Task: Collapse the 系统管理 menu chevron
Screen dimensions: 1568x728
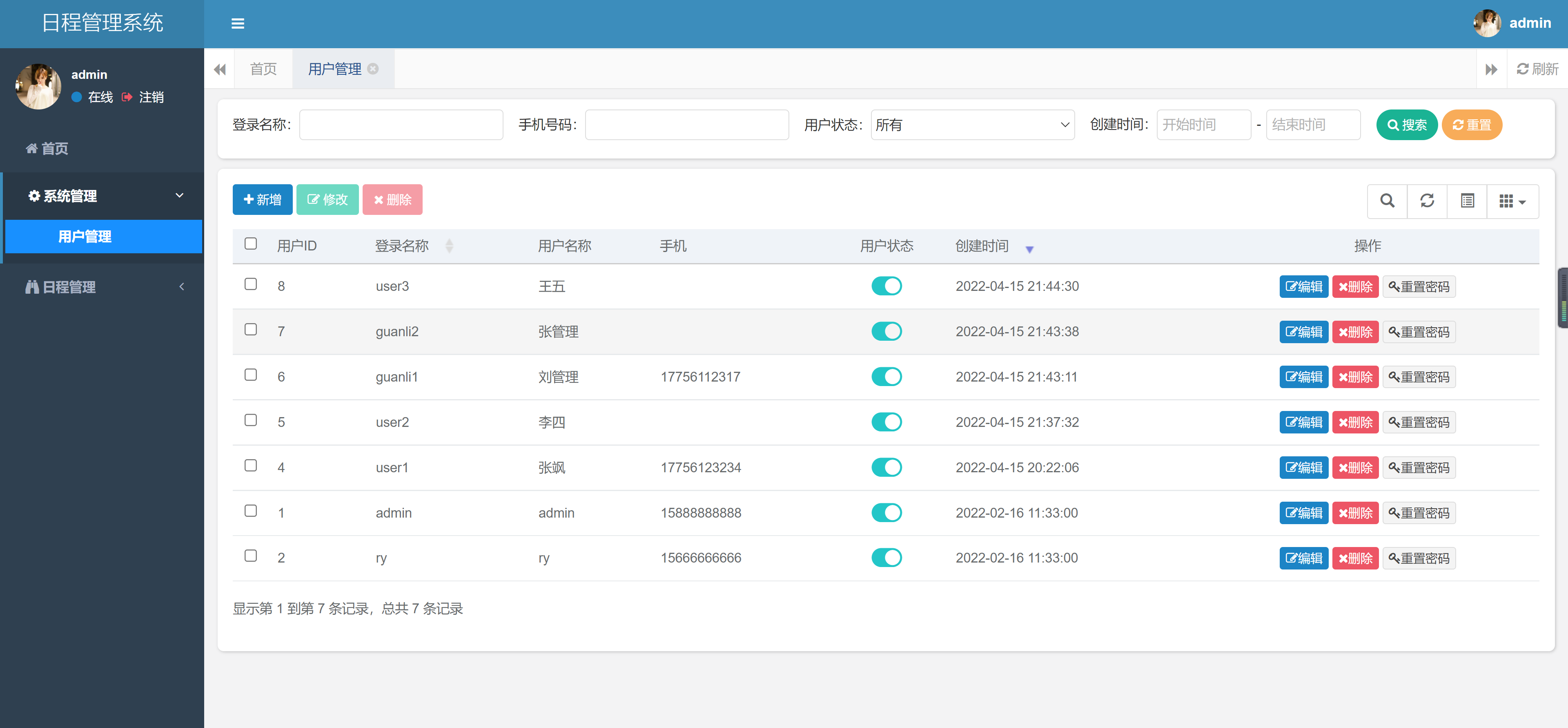Action: (180, 196)
